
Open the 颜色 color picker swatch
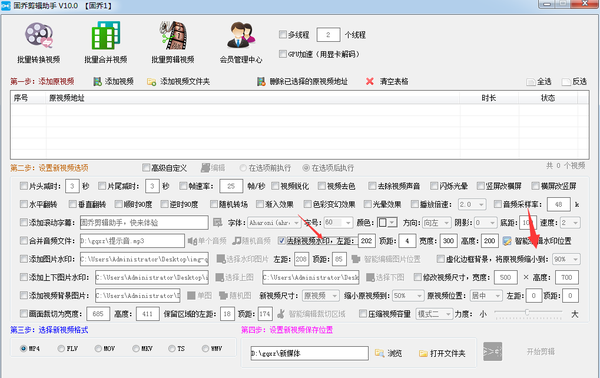click(x=387, y=223)
